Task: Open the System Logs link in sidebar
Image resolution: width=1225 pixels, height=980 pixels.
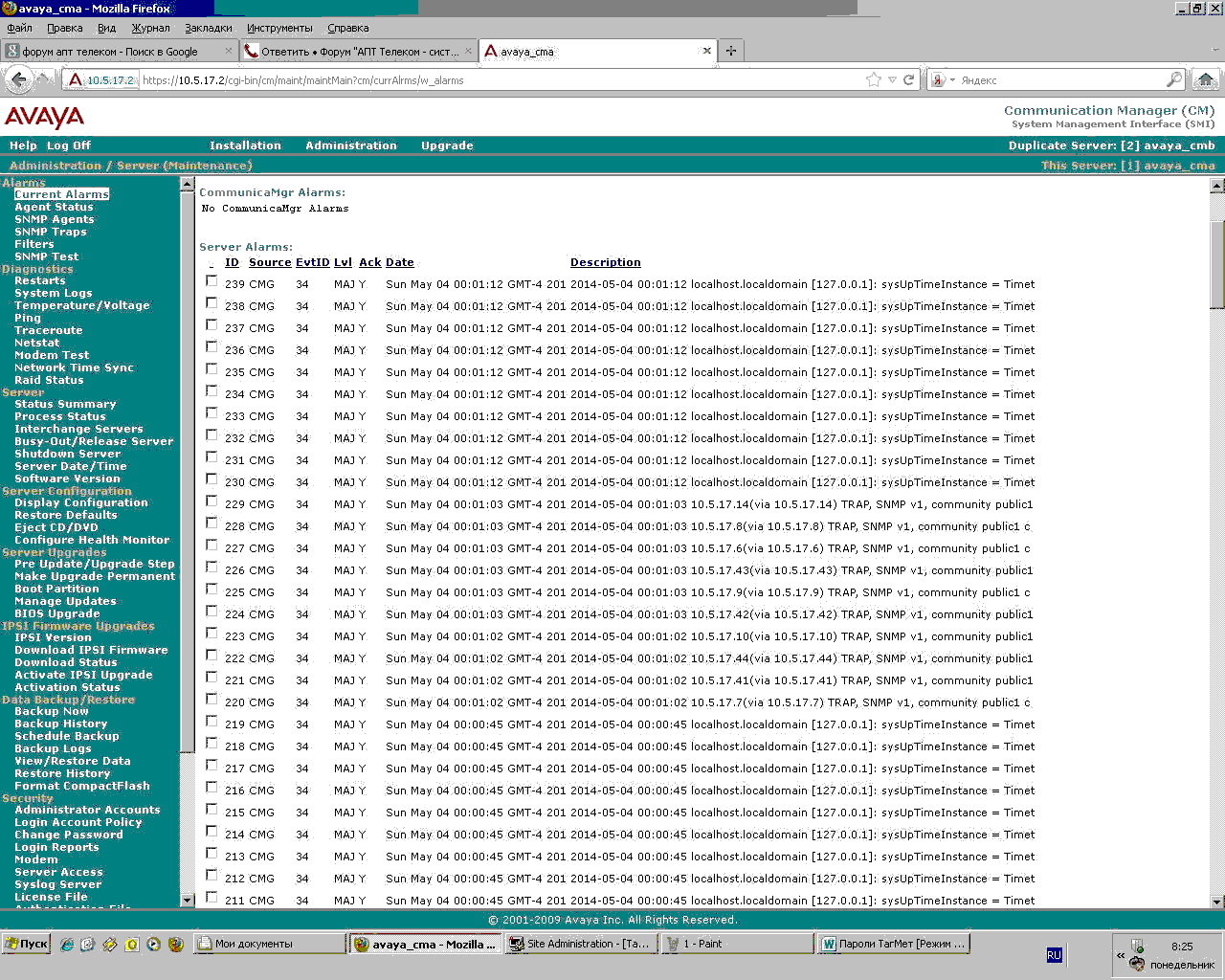Action: pyautogui.click(x=54, y=293)
